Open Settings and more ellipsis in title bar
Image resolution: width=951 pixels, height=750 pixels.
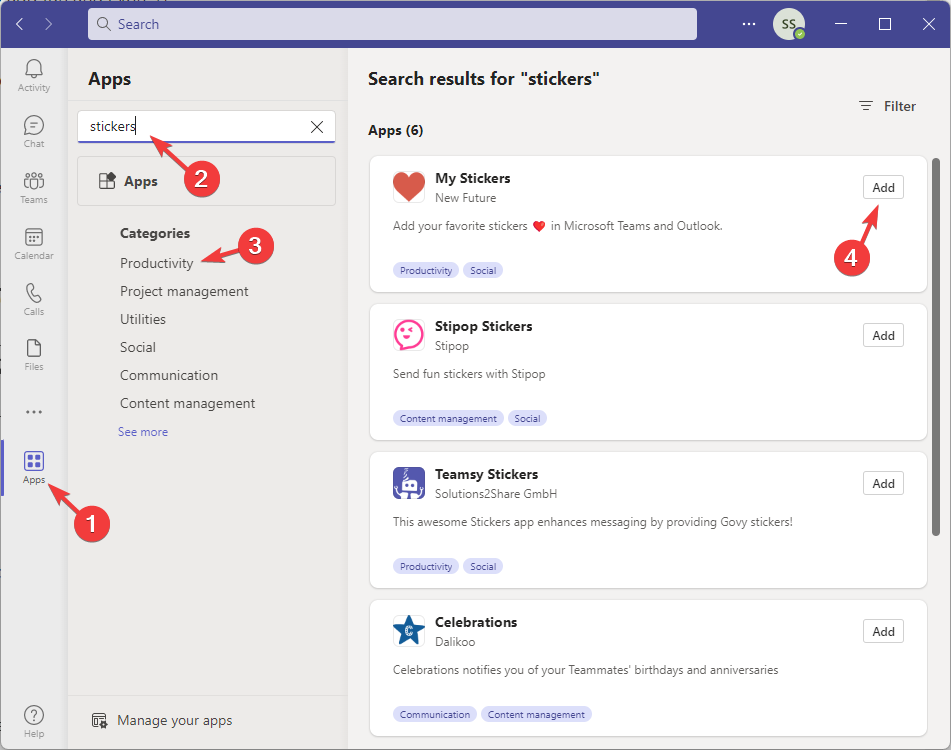tap(749, 24)
